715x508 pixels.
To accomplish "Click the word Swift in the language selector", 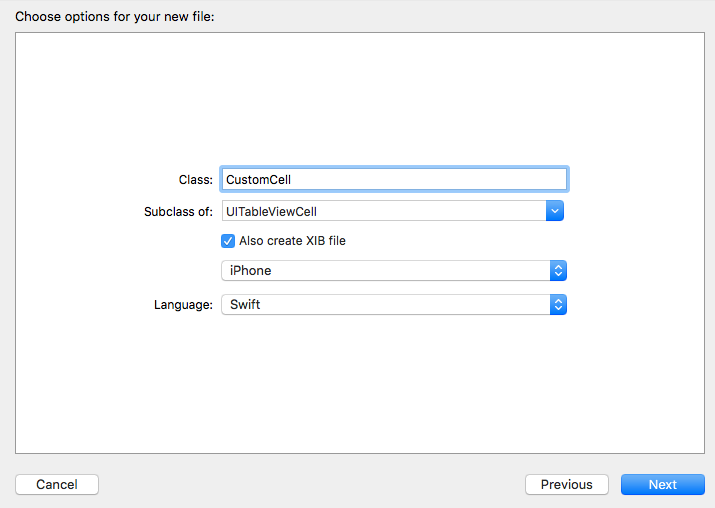I will 245,304.
